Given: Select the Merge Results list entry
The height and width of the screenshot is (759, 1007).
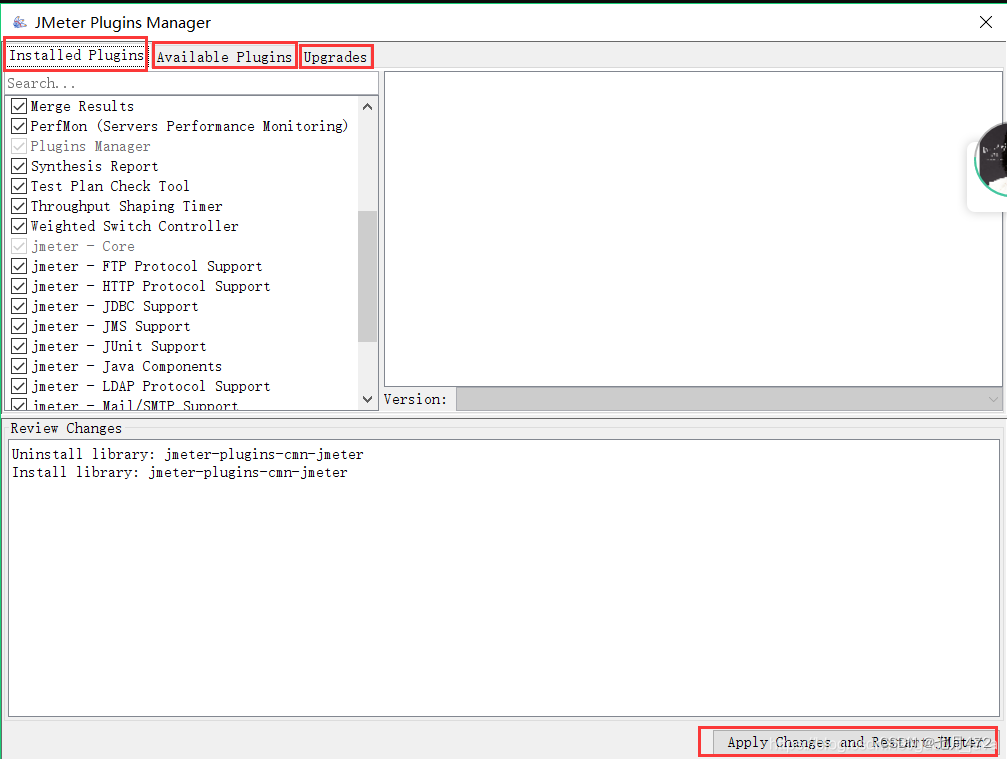Looking at the screenshot, I should (x=82, y=106).
